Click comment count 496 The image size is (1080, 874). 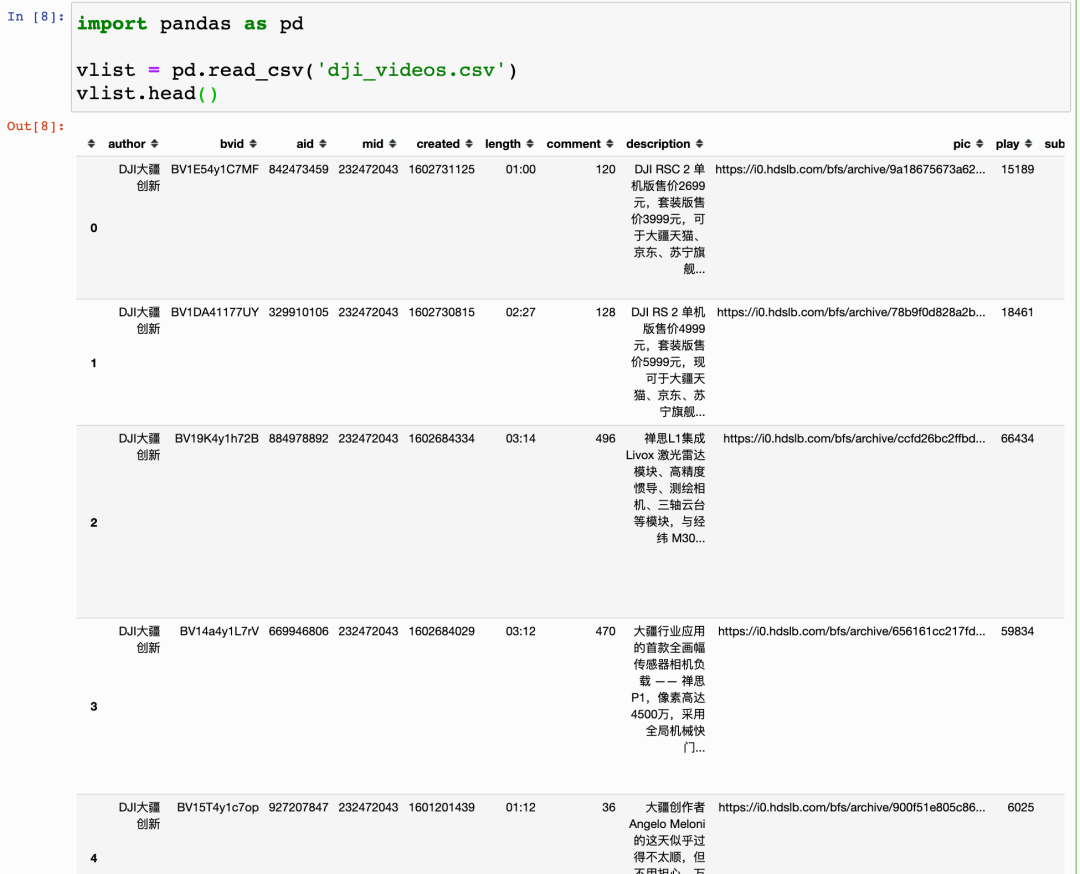click(605, 439)
